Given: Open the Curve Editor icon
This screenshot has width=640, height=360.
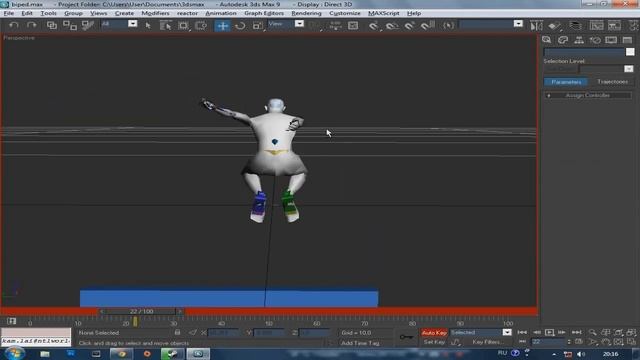Looking at the screenshot, I should click(x=596, y=26).
